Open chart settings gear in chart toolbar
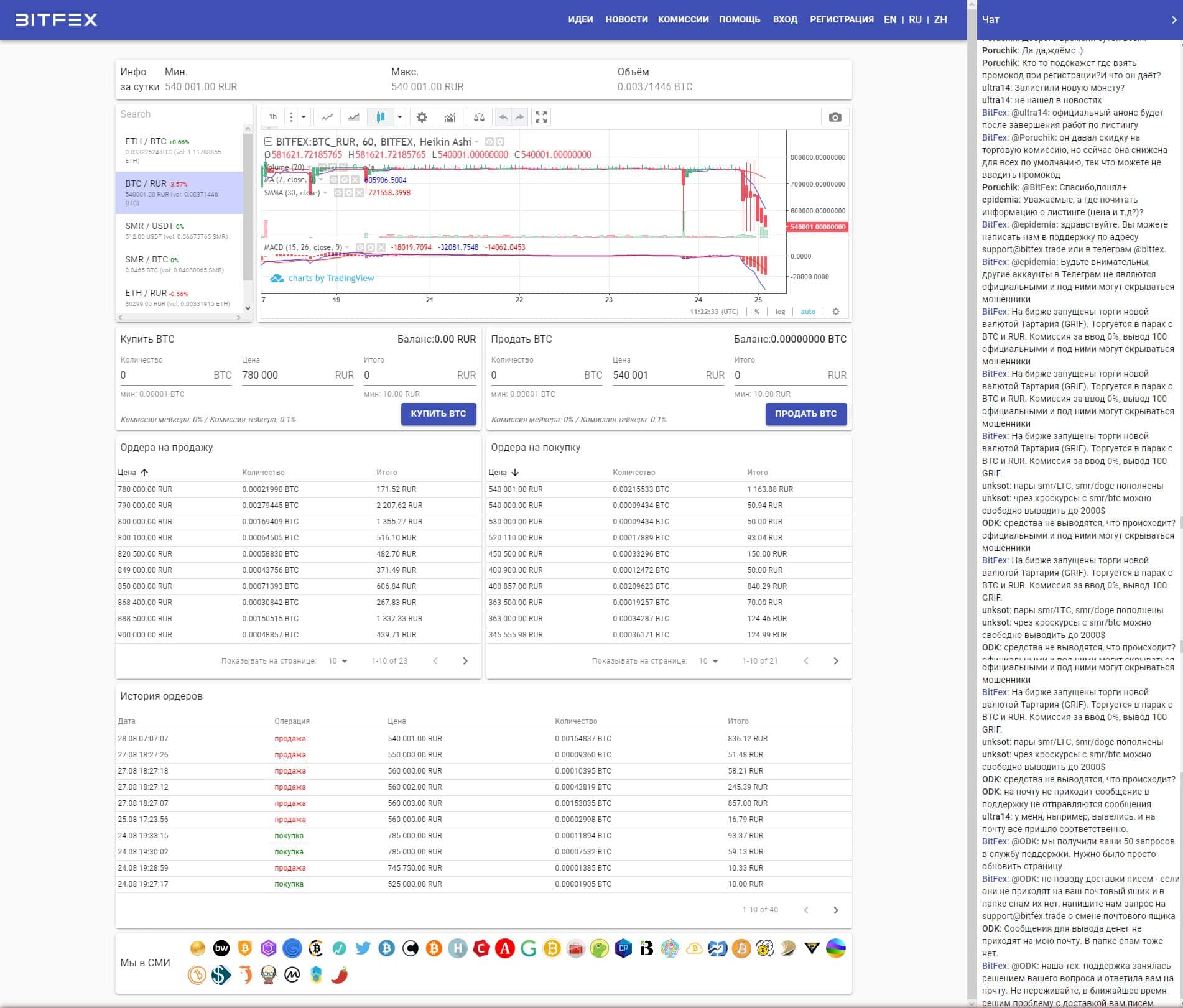This screenshot has width=1183, height=1008. [x=422, y=117]
